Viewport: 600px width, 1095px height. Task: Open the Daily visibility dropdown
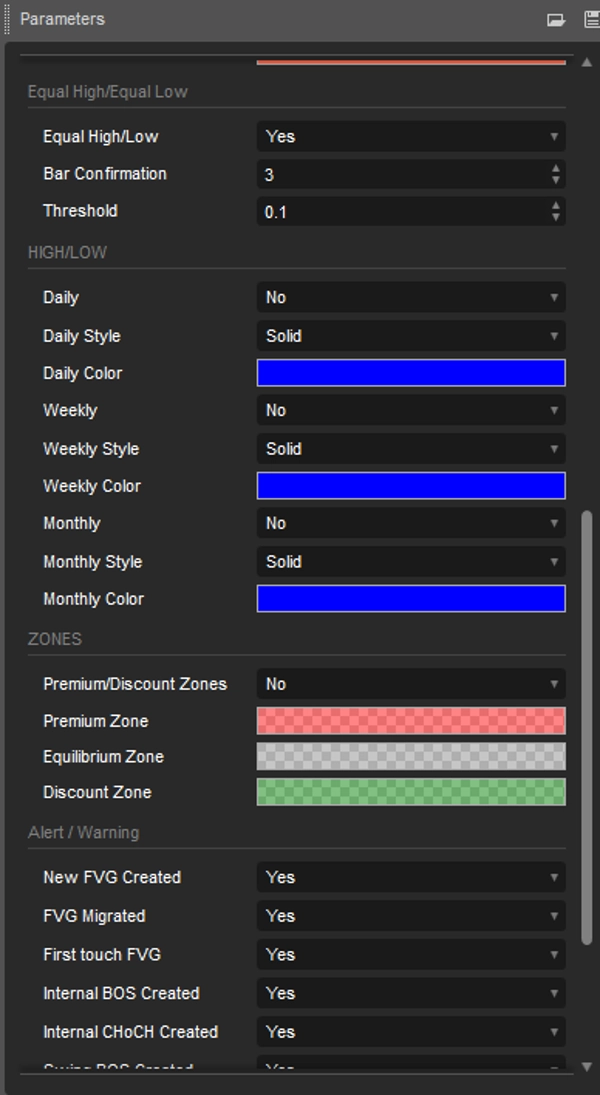click(410, 297)
